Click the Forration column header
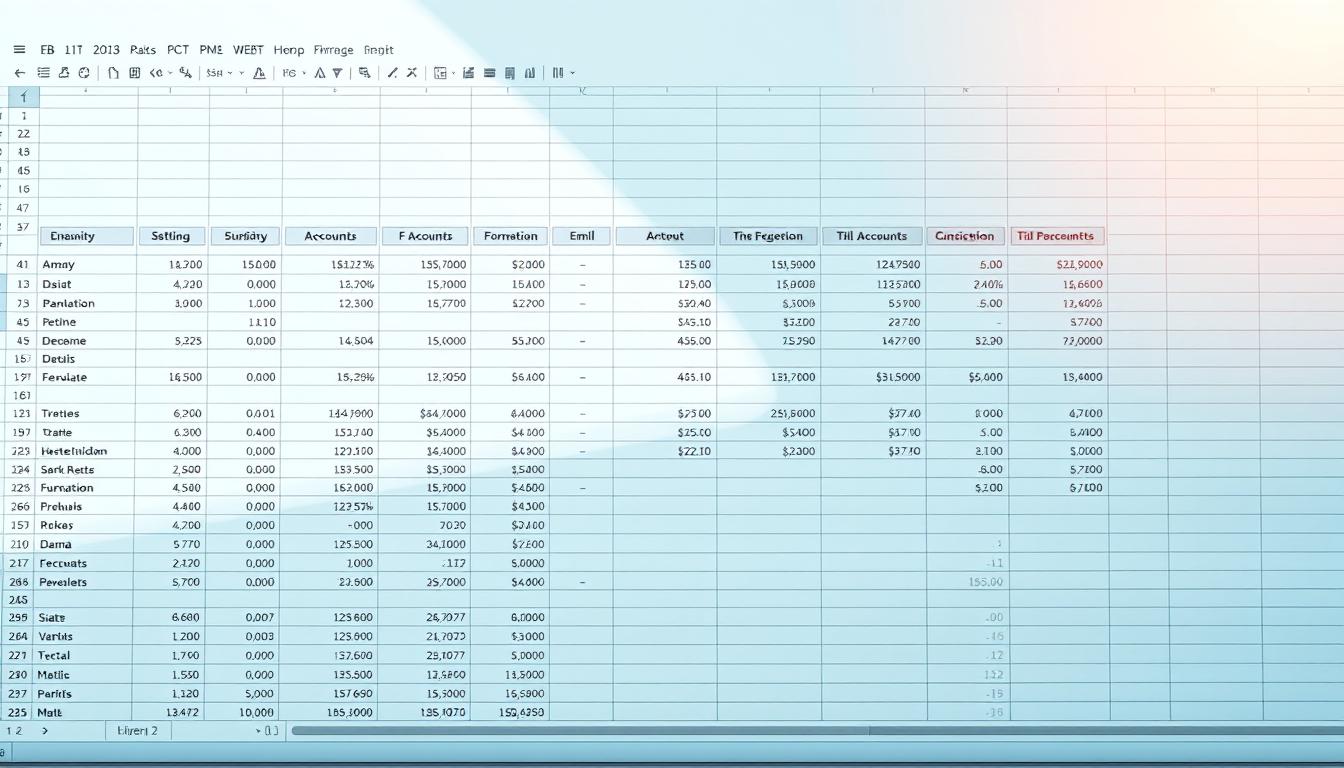This screenshot has width=1344, height=768. pyautogui.click(x=510, y=236)
